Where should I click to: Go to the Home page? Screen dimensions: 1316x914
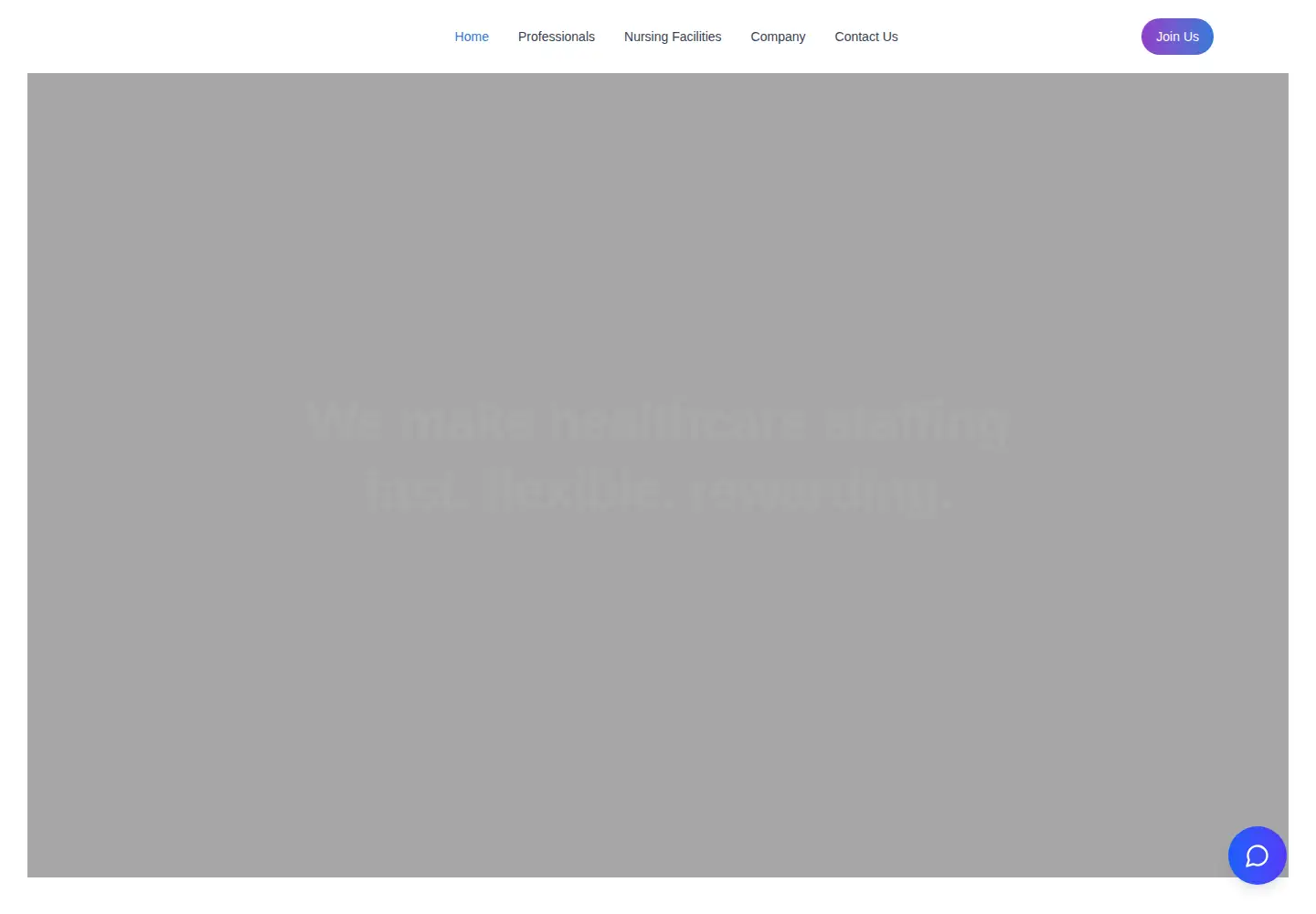[x=472, y=37]
